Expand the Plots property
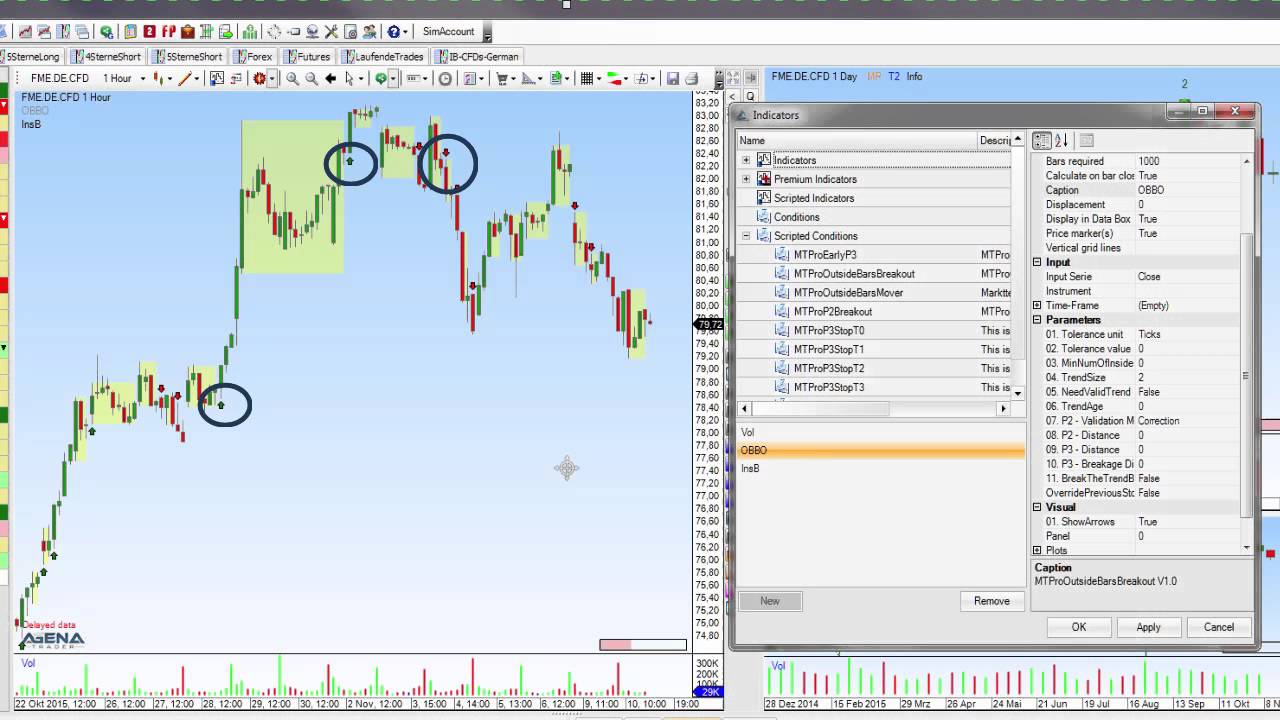Screen dimensions: 1280x720 pyautogui.click(x=1037, y=551)
